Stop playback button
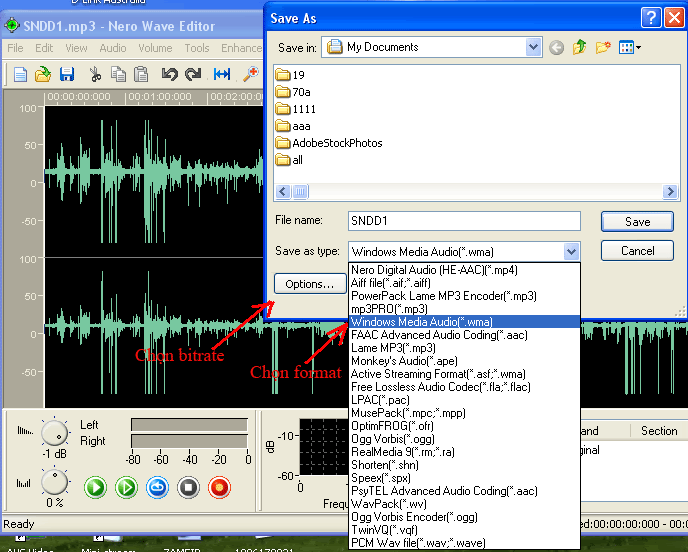The height and width of the screenshot is (552, 688). pyautogui.click(x=188, y=487)
